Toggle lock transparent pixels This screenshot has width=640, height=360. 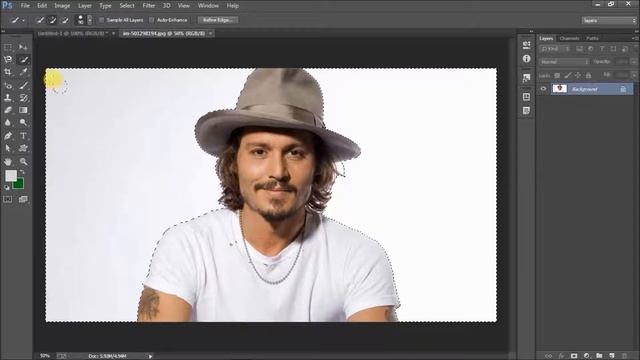coord(557,76)
